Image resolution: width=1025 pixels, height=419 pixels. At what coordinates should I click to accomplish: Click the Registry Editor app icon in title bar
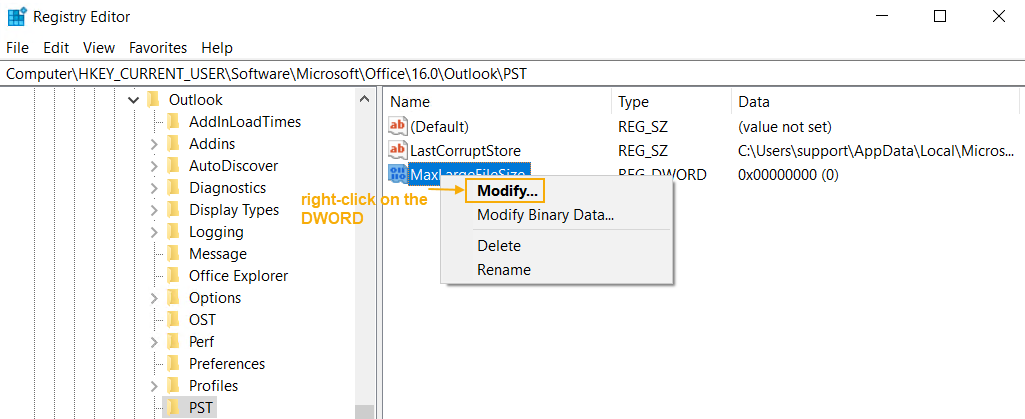click(x=16, y=17)
